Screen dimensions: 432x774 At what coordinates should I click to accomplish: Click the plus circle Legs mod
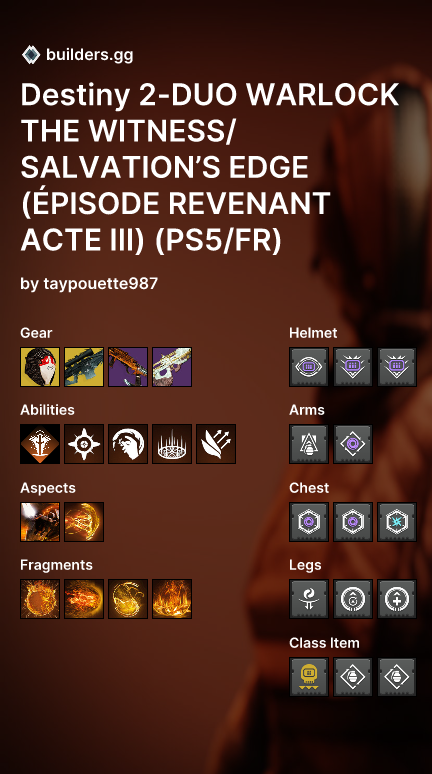coord(397,599)
